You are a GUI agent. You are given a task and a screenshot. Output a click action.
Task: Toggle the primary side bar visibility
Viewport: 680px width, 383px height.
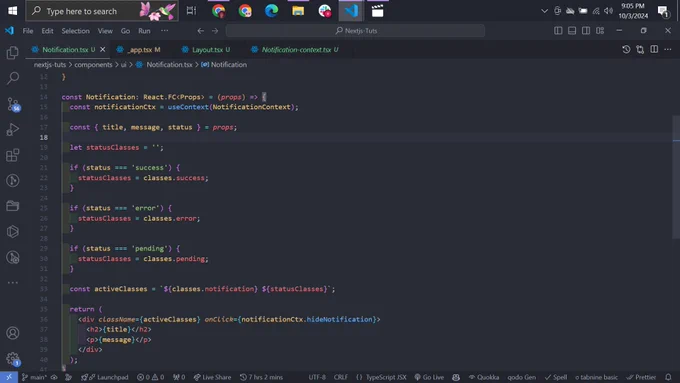click(x=558, y=31)
